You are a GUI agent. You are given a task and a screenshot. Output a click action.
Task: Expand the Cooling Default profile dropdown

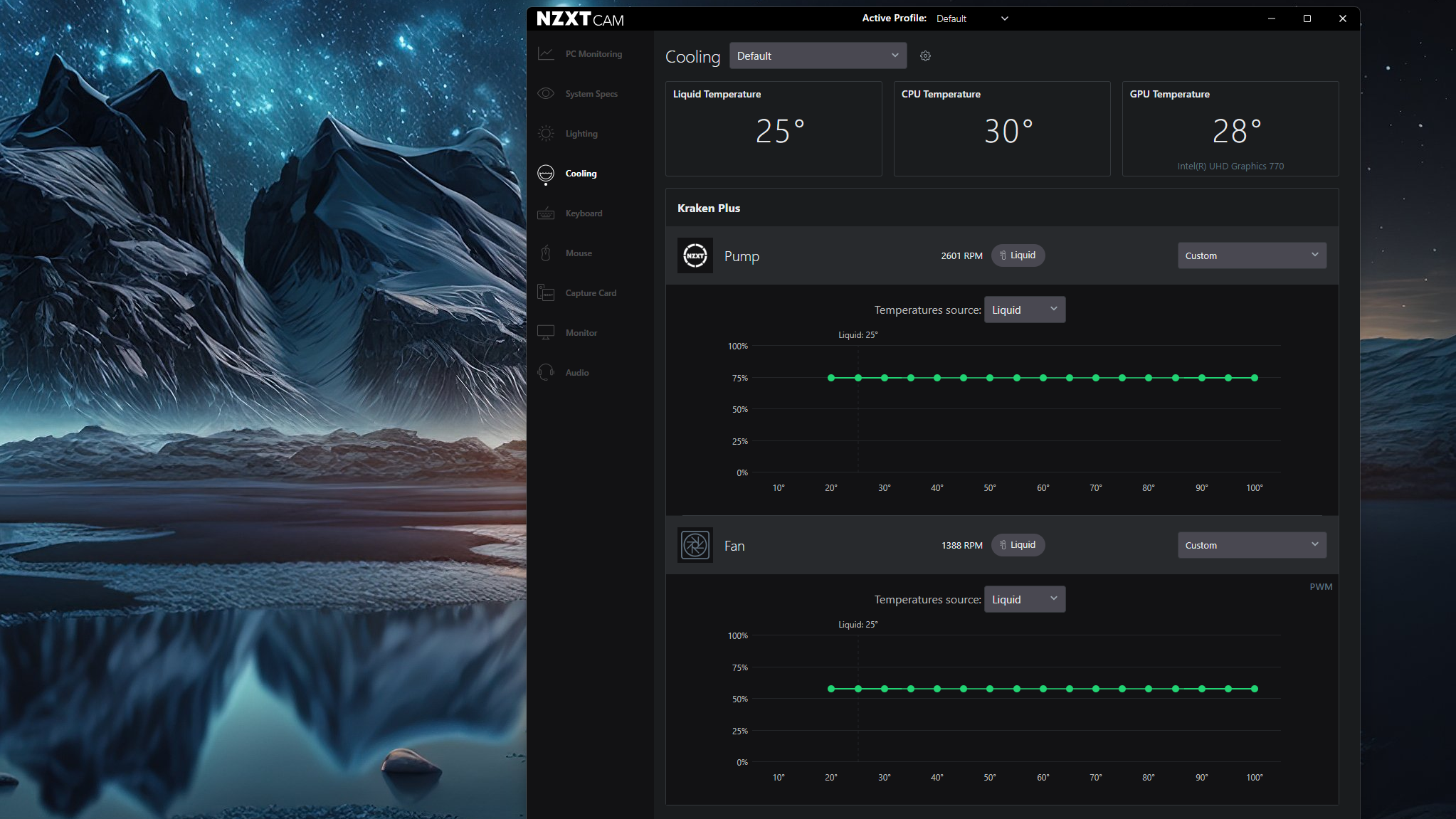818,56
